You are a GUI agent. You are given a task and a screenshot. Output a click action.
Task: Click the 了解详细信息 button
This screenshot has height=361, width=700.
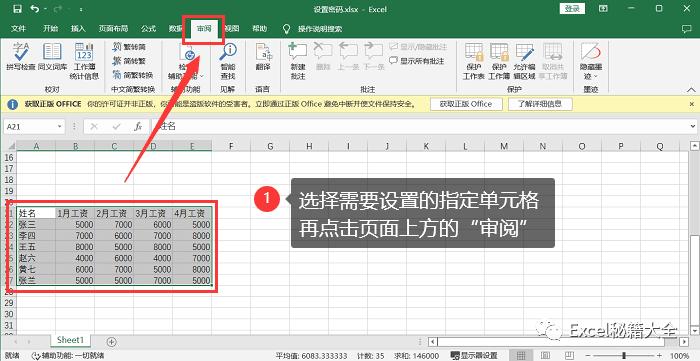pyautogui.click(x=539, y=104)
